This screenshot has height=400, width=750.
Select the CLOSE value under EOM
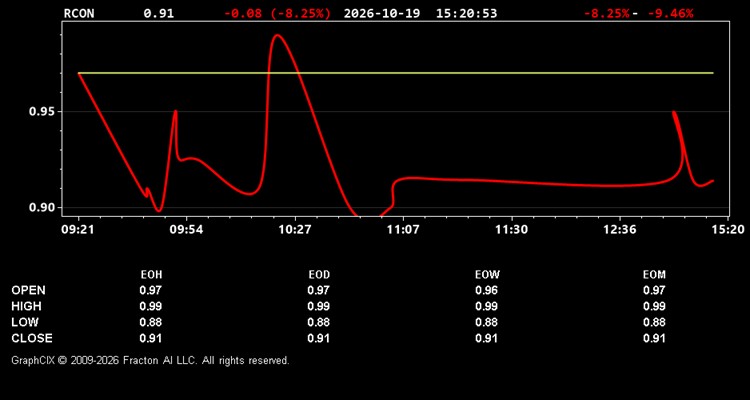[654, 338]
